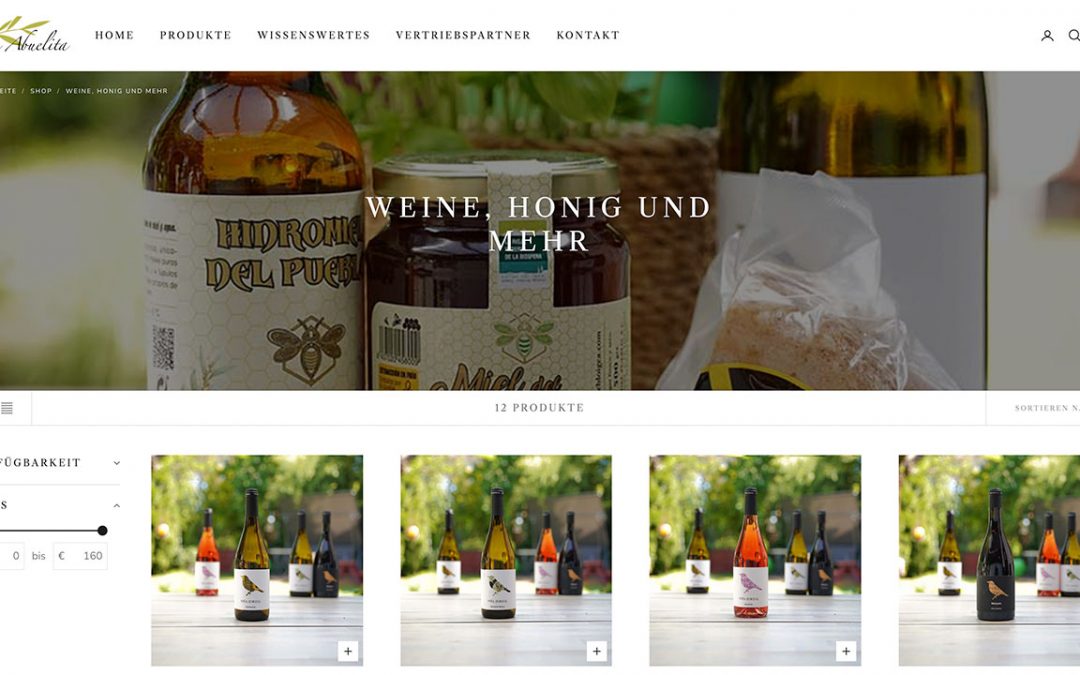Navigate to Kontakt page
This screenshot has height=675, width=1080.
click(x=588, y=35)
